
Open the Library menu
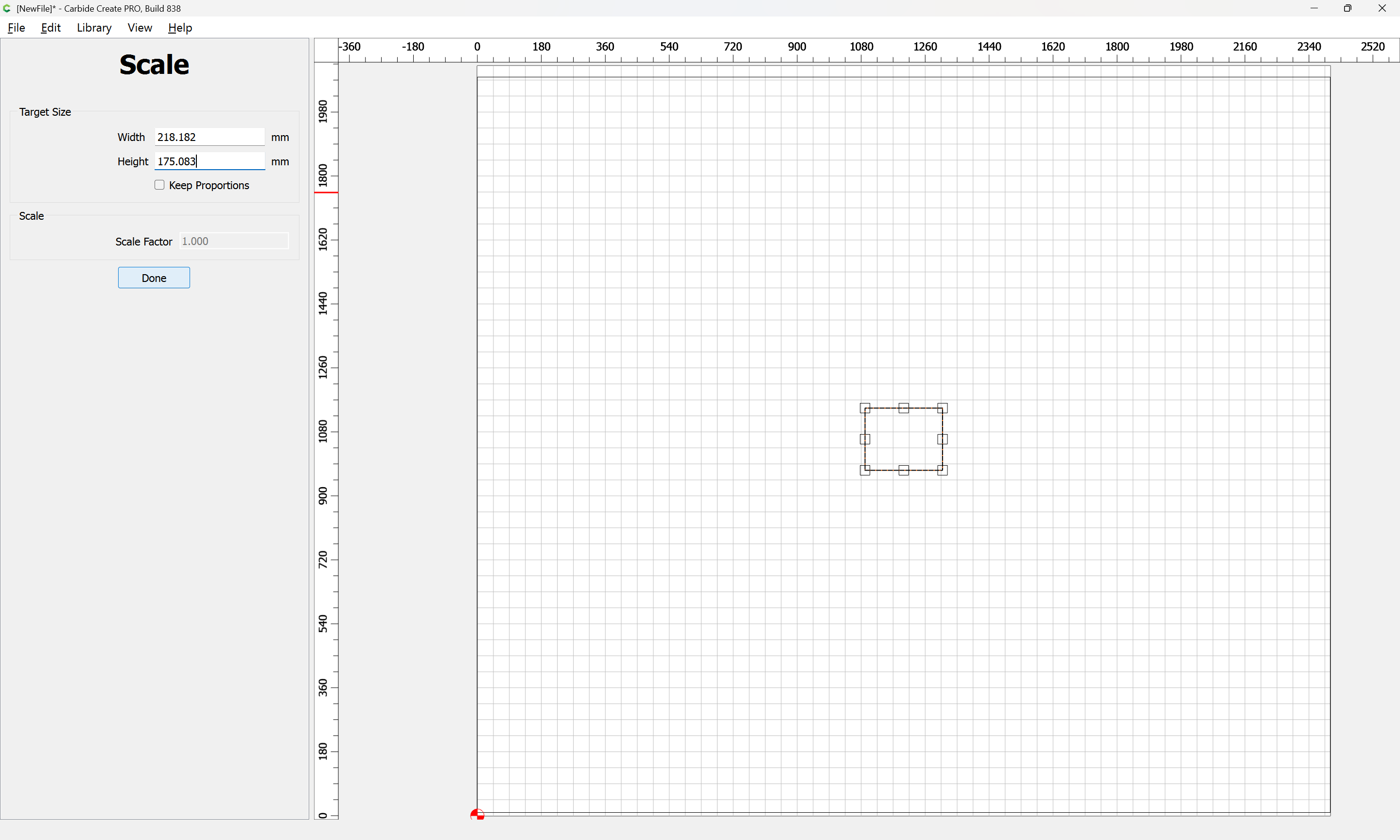coord(94,28)
